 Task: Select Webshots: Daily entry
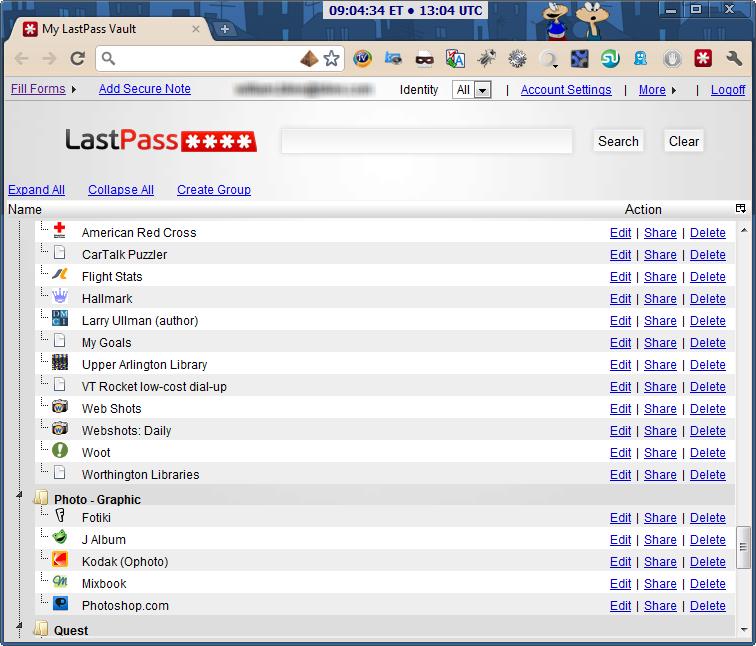coord(126,431)
